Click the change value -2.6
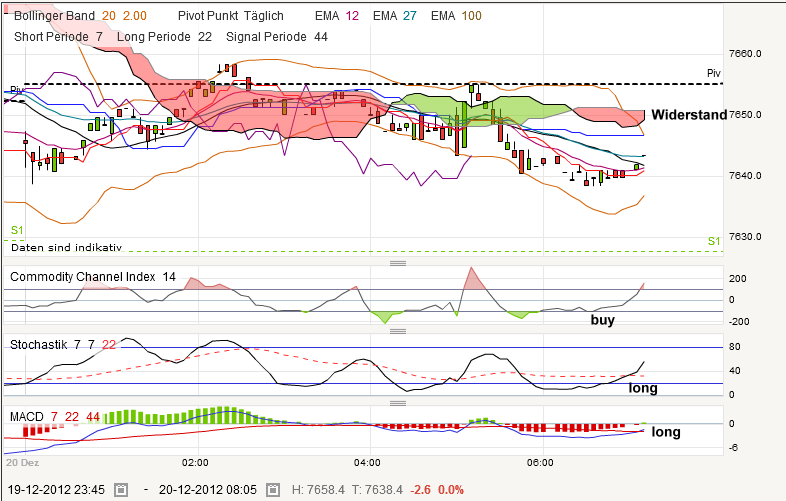This screenshot has height=501, width=786. (420, 489)
